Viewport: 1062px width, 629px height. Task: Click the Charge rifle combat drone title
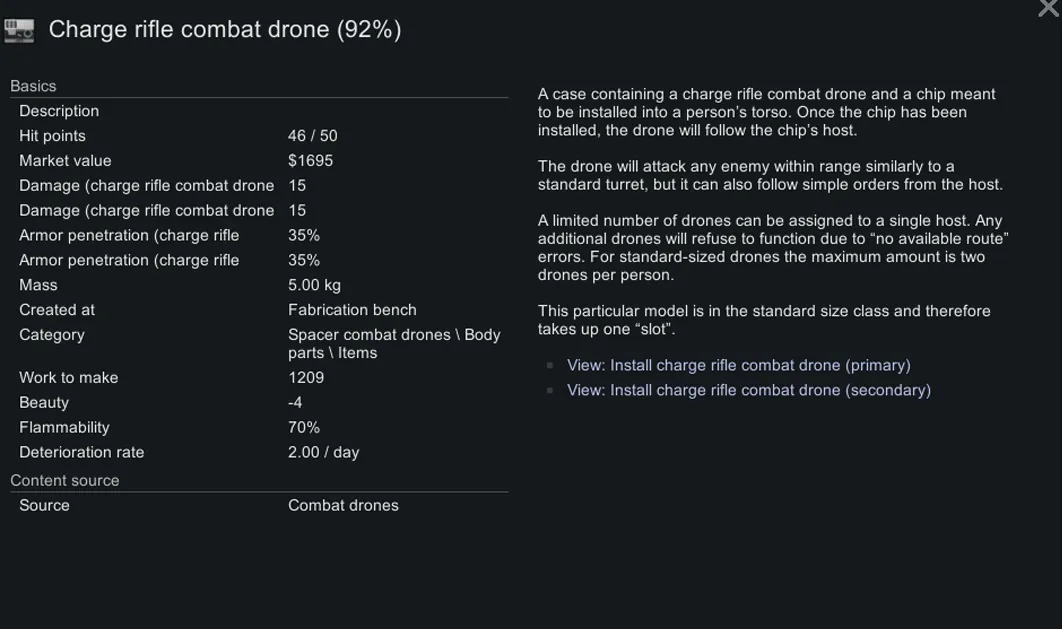pyautogui.click(x=225, y=30)
